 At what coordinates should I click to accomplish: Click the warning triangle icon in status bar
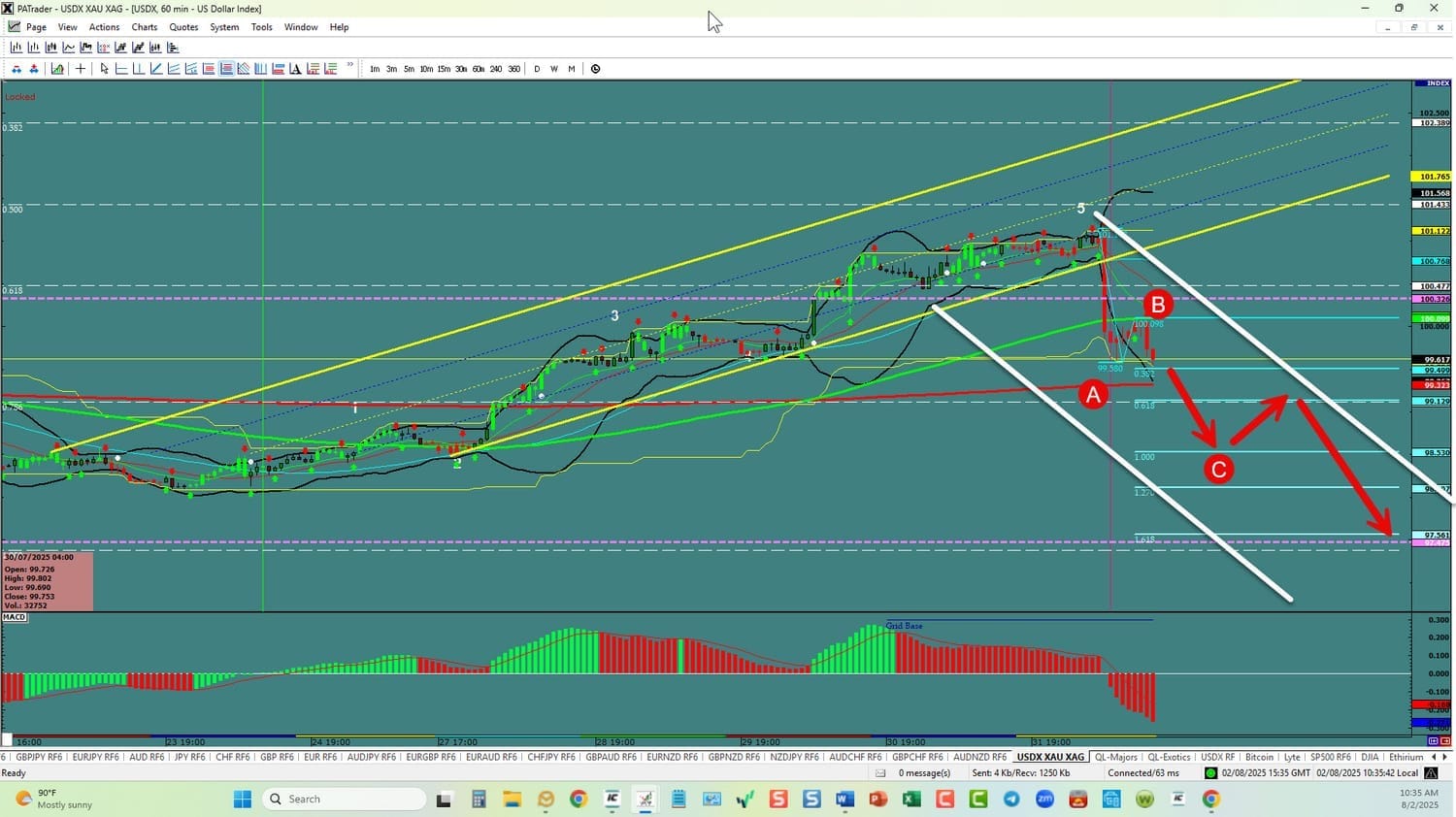click(1431, 773)
